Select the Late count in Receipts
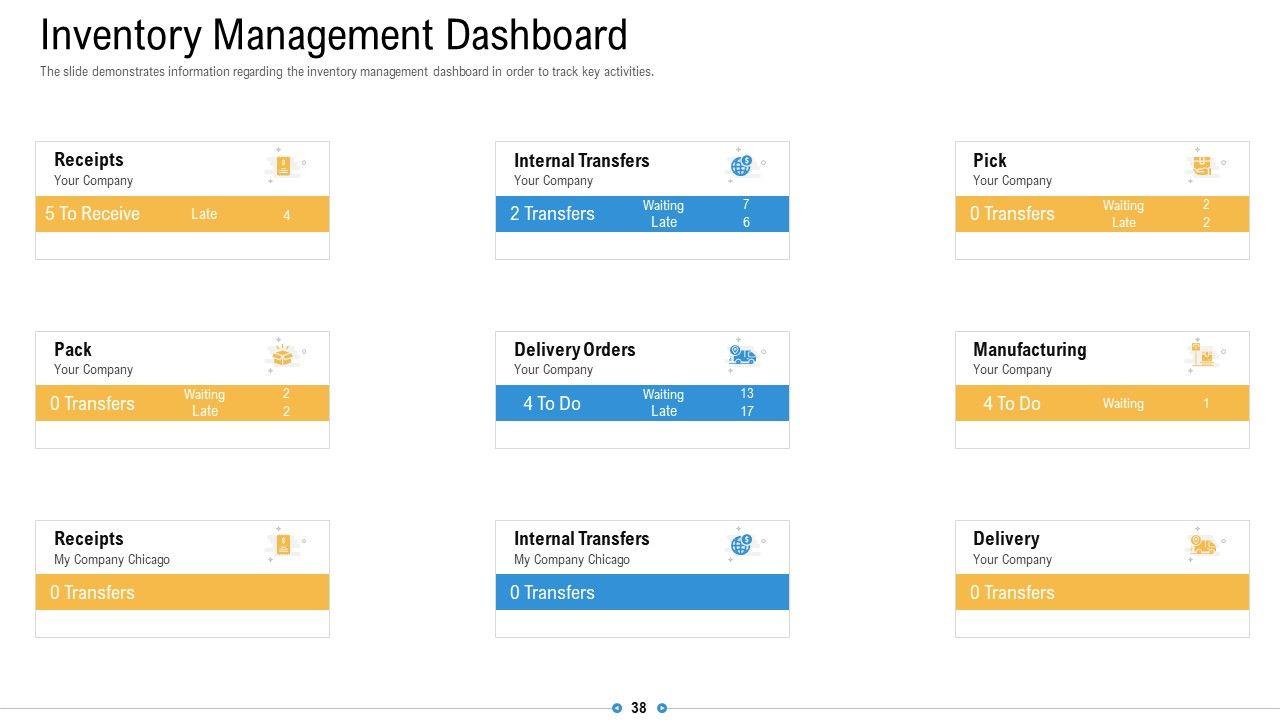This screenshot has height=720, width=1280. tap(286, 215)
